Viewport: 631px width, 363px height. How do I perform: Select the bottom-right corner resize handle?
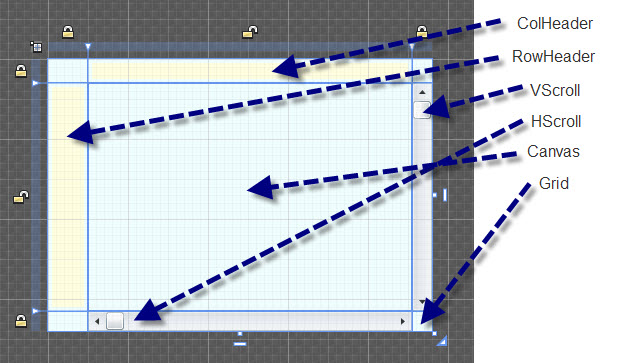click(435, 334)
